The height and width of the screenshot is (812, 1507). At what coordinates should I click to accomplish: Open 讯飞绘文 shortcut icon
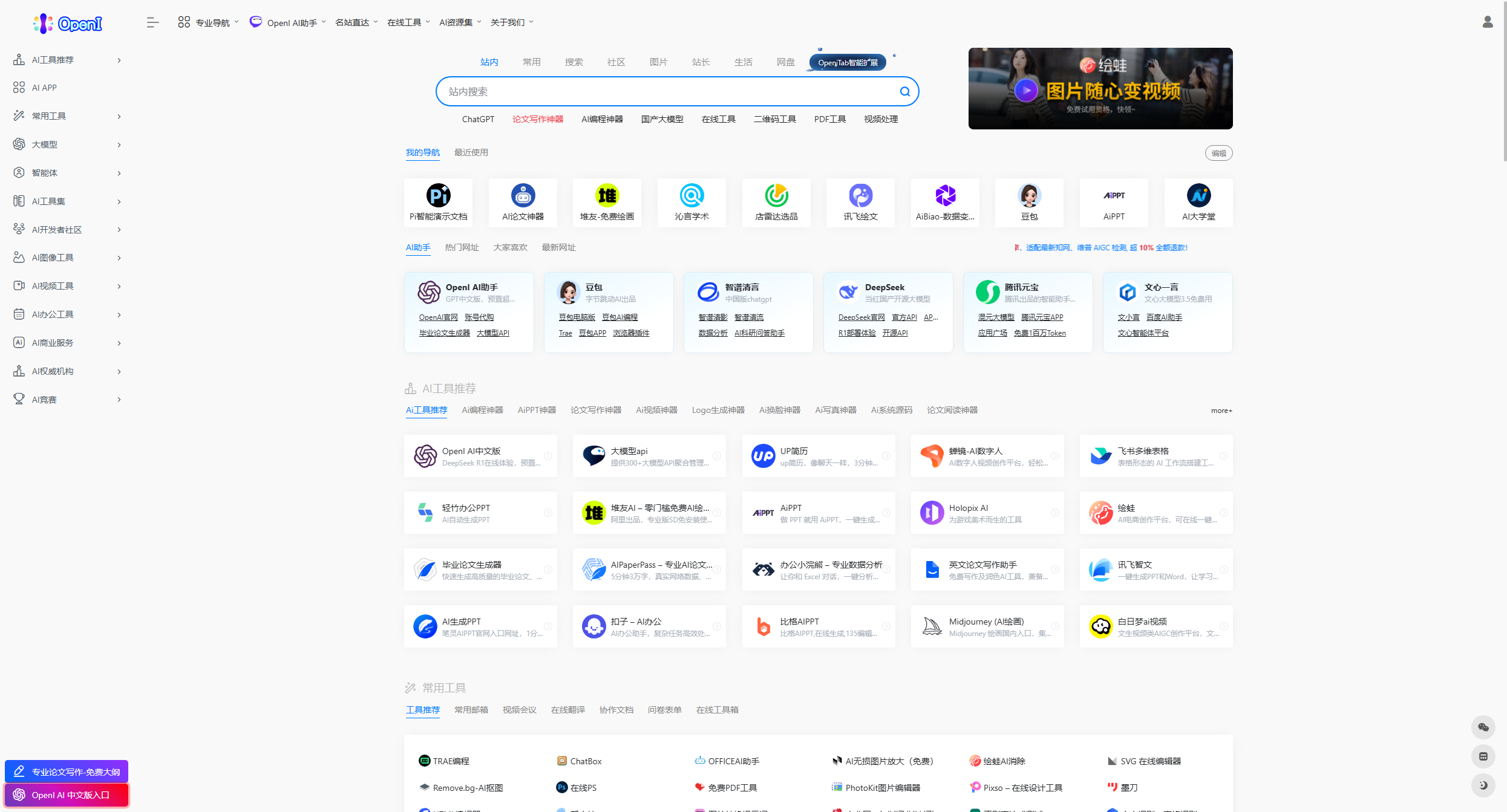tap(860, 195)
